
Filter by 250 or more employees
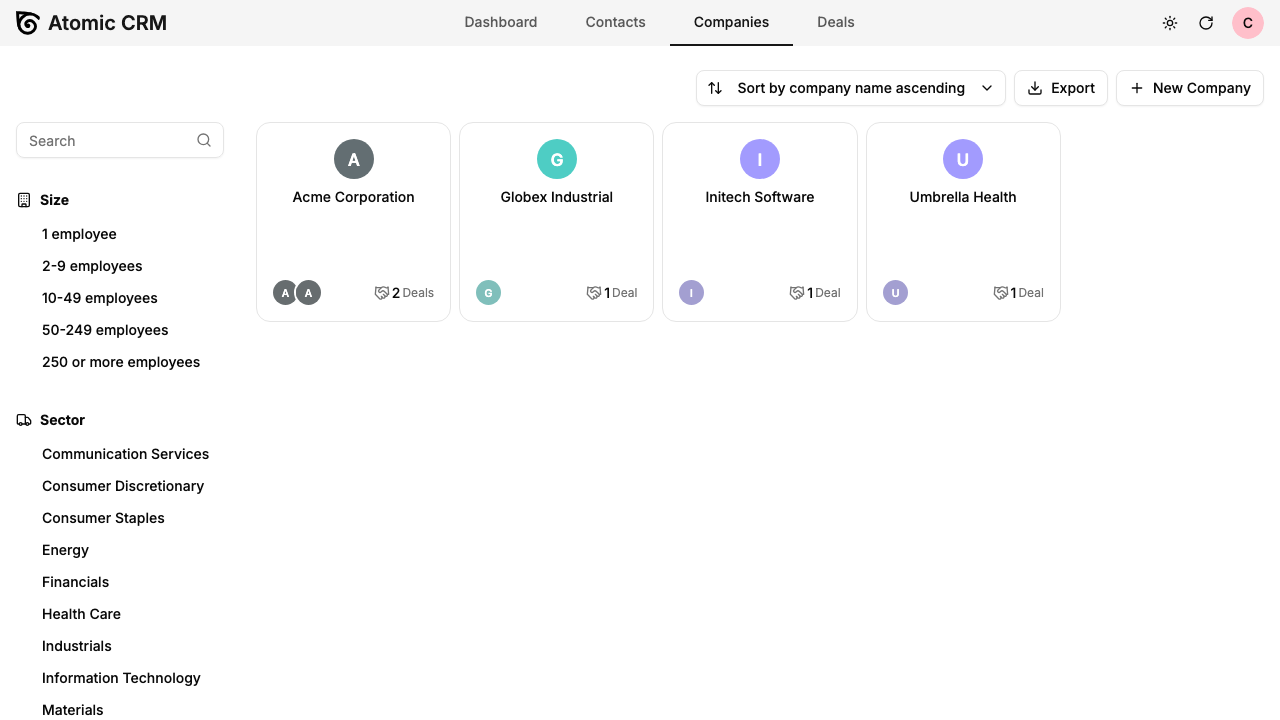tap(121, 362)
